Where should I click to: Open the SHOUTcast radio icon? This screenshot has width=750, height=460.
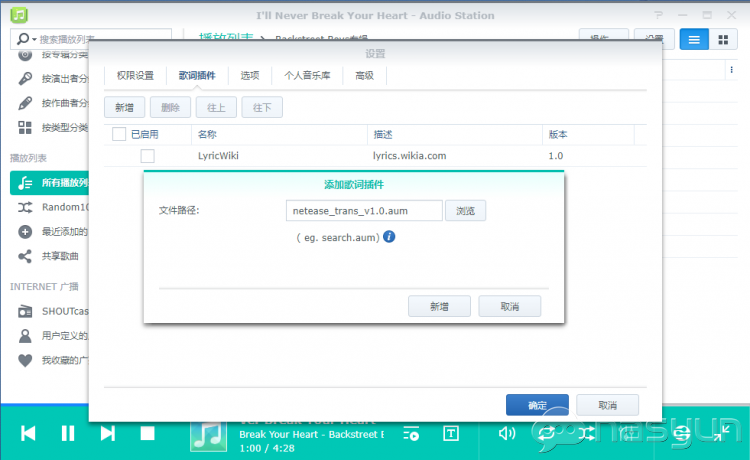[x=25, y=312]
